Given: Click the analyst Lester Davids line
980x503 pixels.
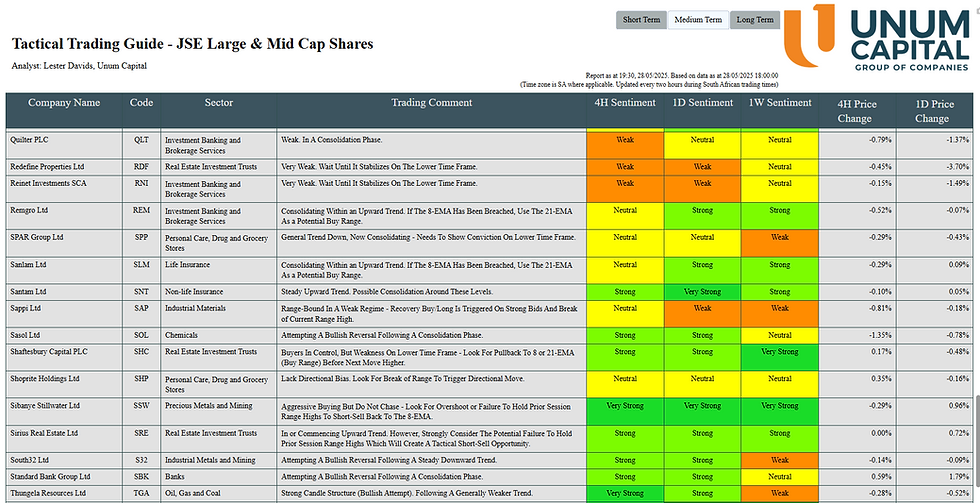Looking at the screenshot, I should coord(79,66).
